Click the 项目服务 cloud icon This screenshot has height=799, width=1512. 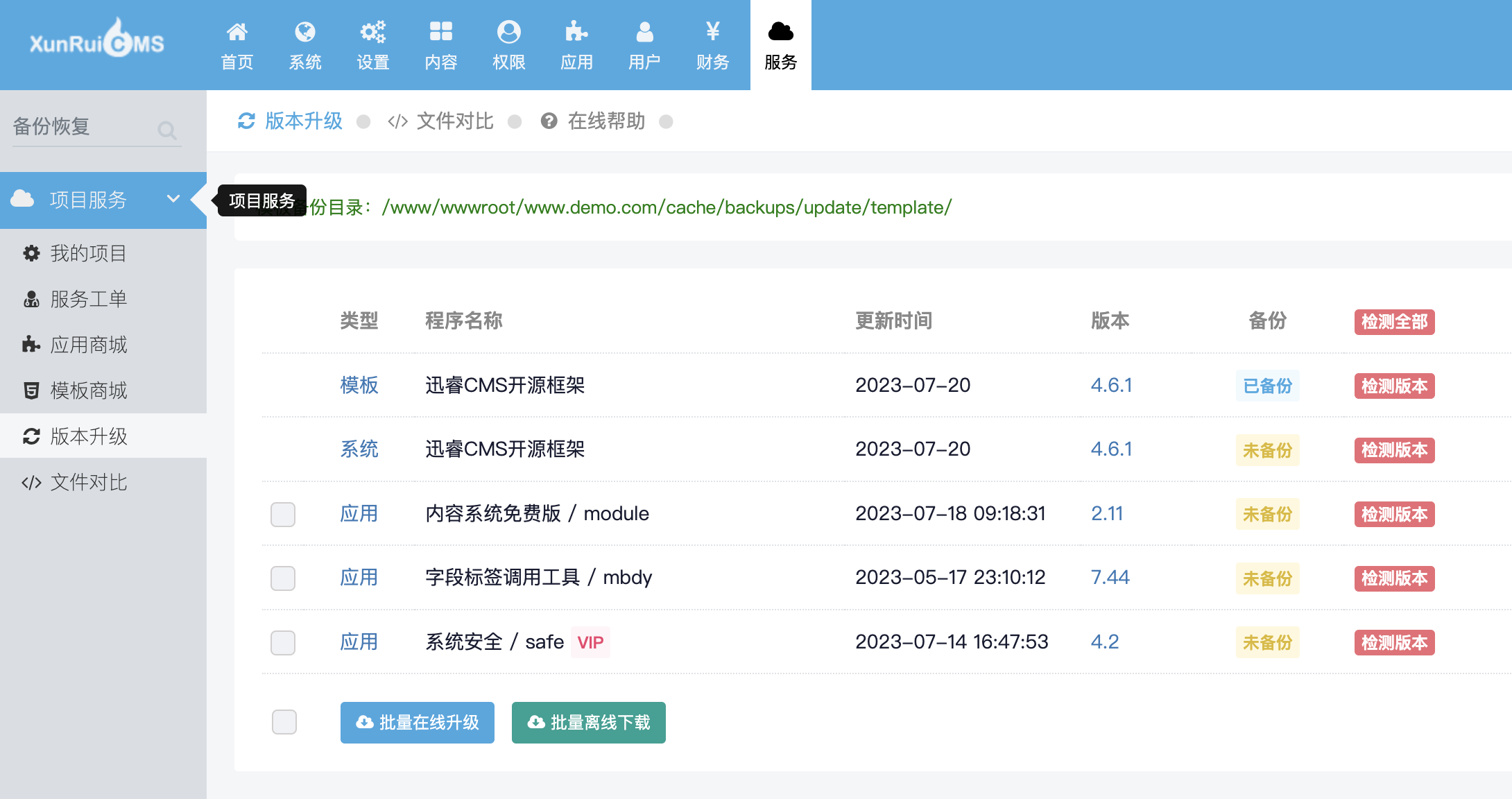pos(22,199)
